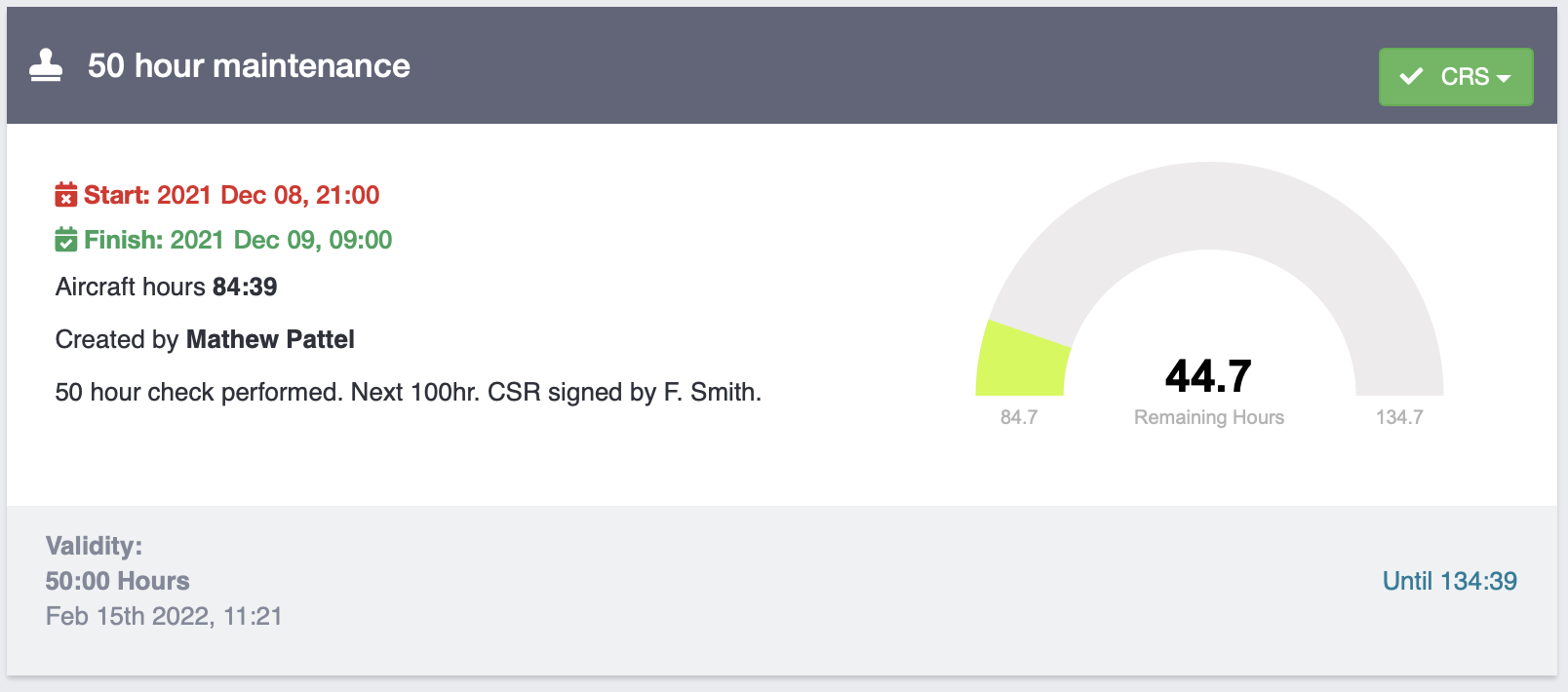Click the Feb 15th 2022 timestamp

[164, 616]
